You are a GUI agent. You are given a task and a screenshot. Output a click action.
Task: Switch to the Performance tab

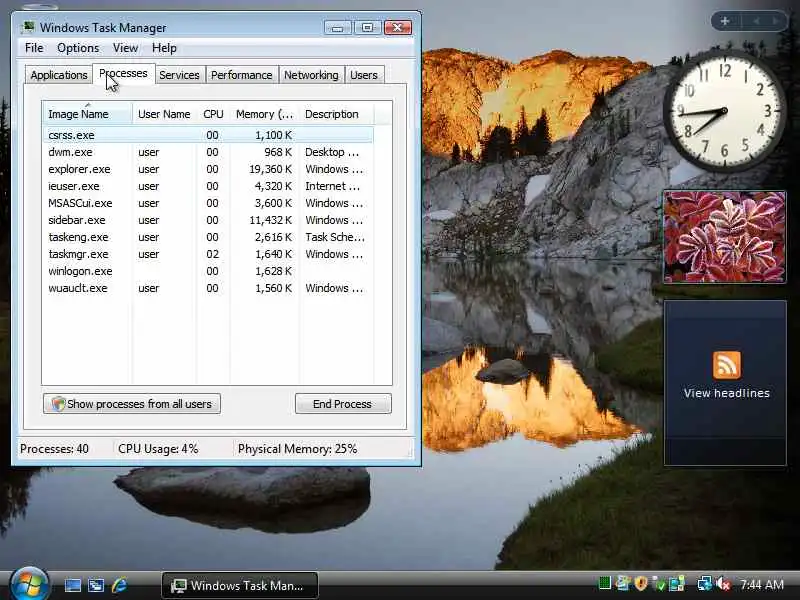(x=241, y=75)
